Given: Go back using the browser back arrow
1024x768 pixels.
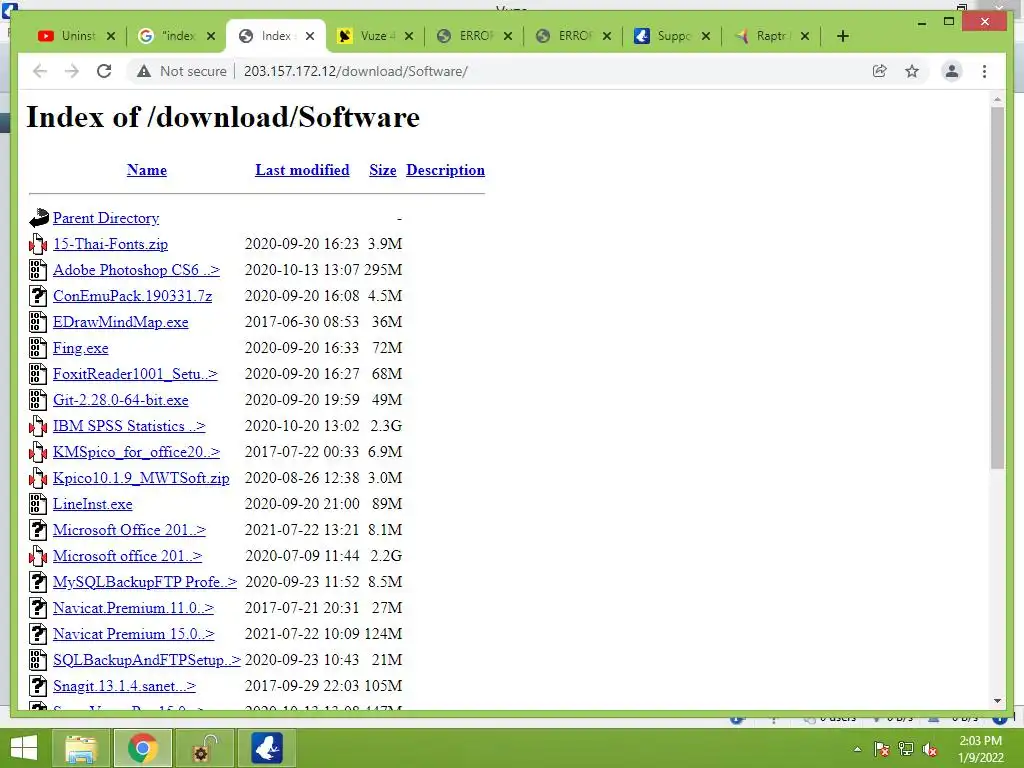Looking at the screenshot, I should click(x=40, y=71).
